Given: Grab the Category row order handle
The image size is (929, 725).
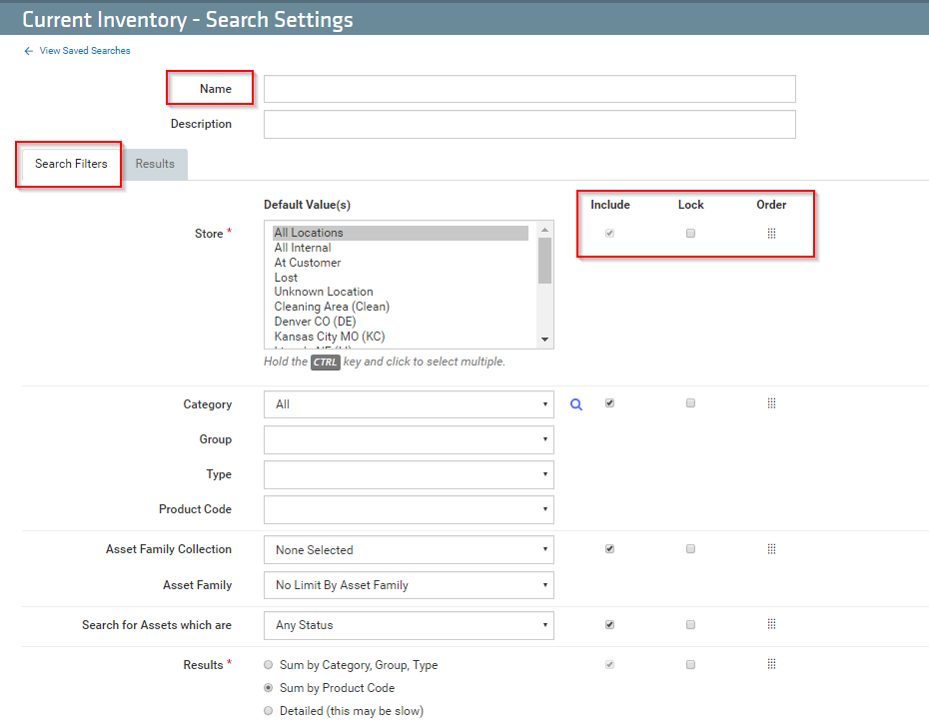Looking at the screenshot, I should pyautogui.click(x=771, y=403).
